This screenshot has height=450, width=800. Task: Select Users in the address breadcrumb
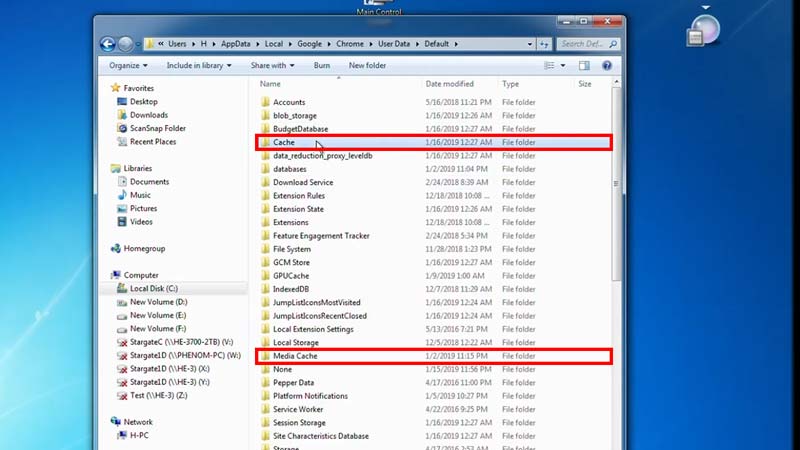tap(177, 44)
